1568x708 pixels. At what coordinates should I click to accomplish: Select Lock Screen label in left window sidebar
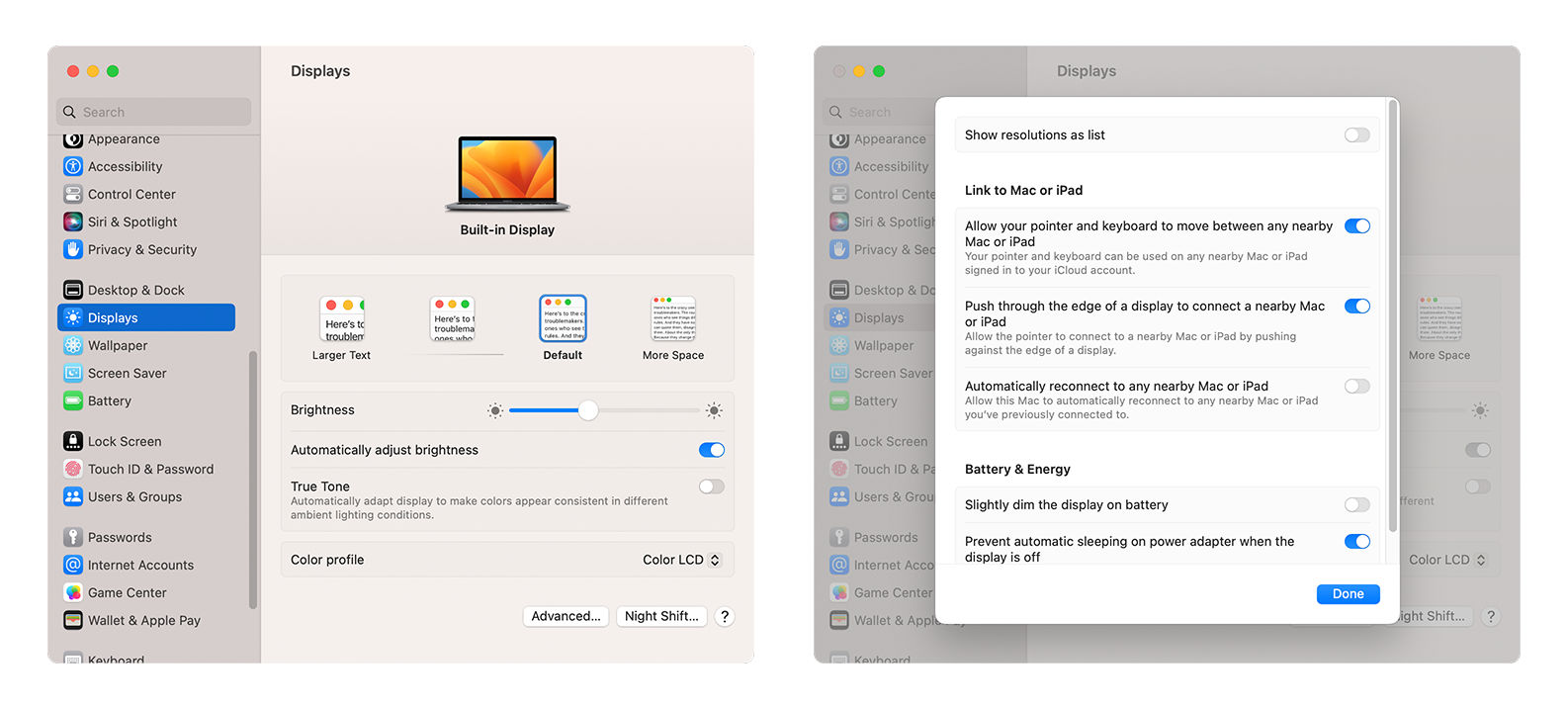click(125, 441)
